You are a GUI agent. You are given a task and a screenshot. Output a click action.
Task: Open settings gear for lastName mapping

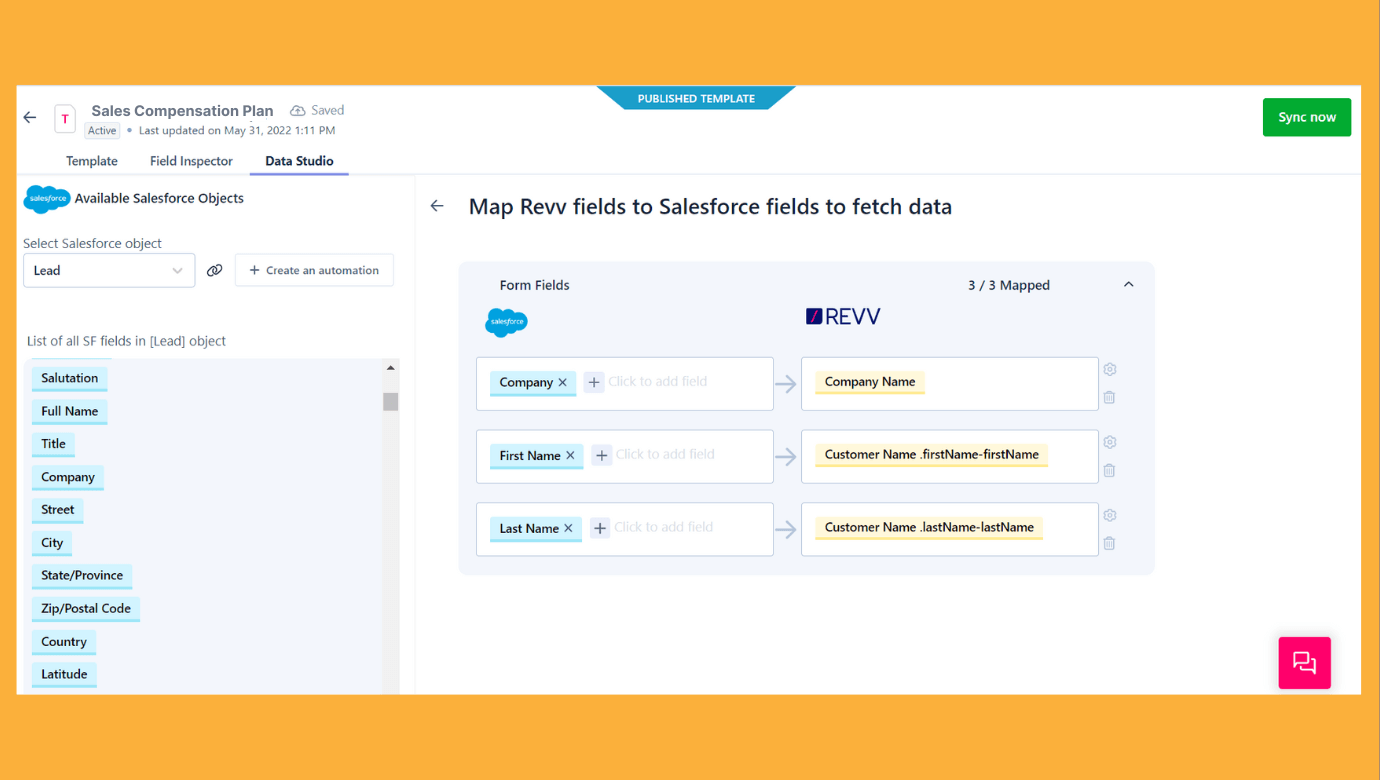coord(1110,515)
